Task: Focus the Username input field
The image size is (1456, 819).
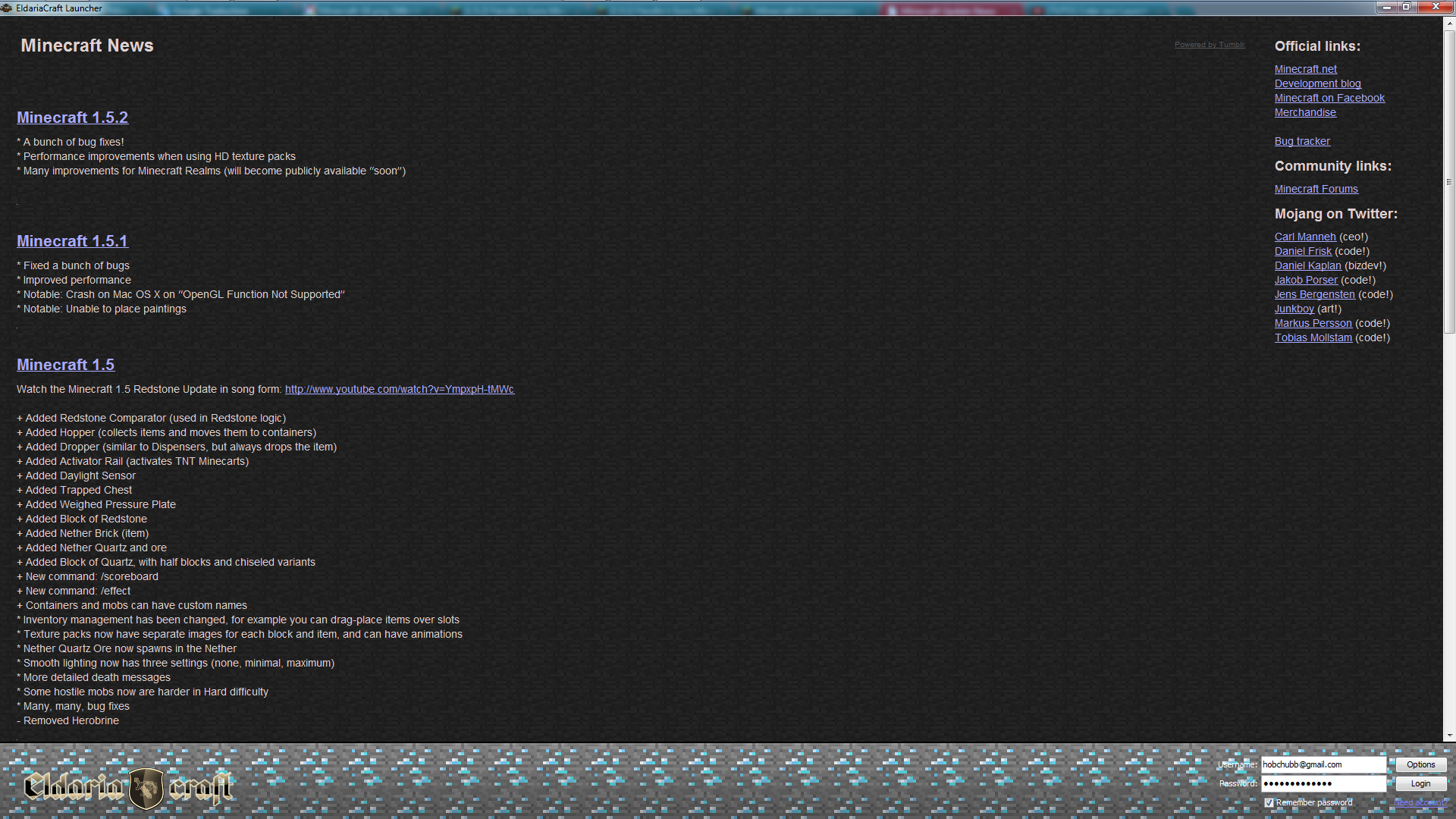Action: click(1323, 764)
